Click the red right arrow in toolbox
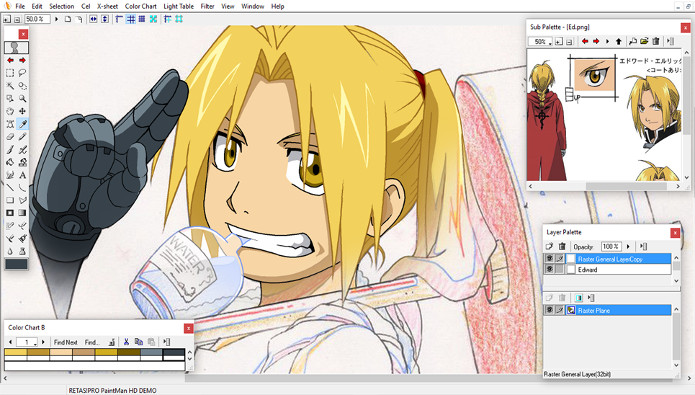The height and width of the screenshot is (395, 695). point(22,60)
